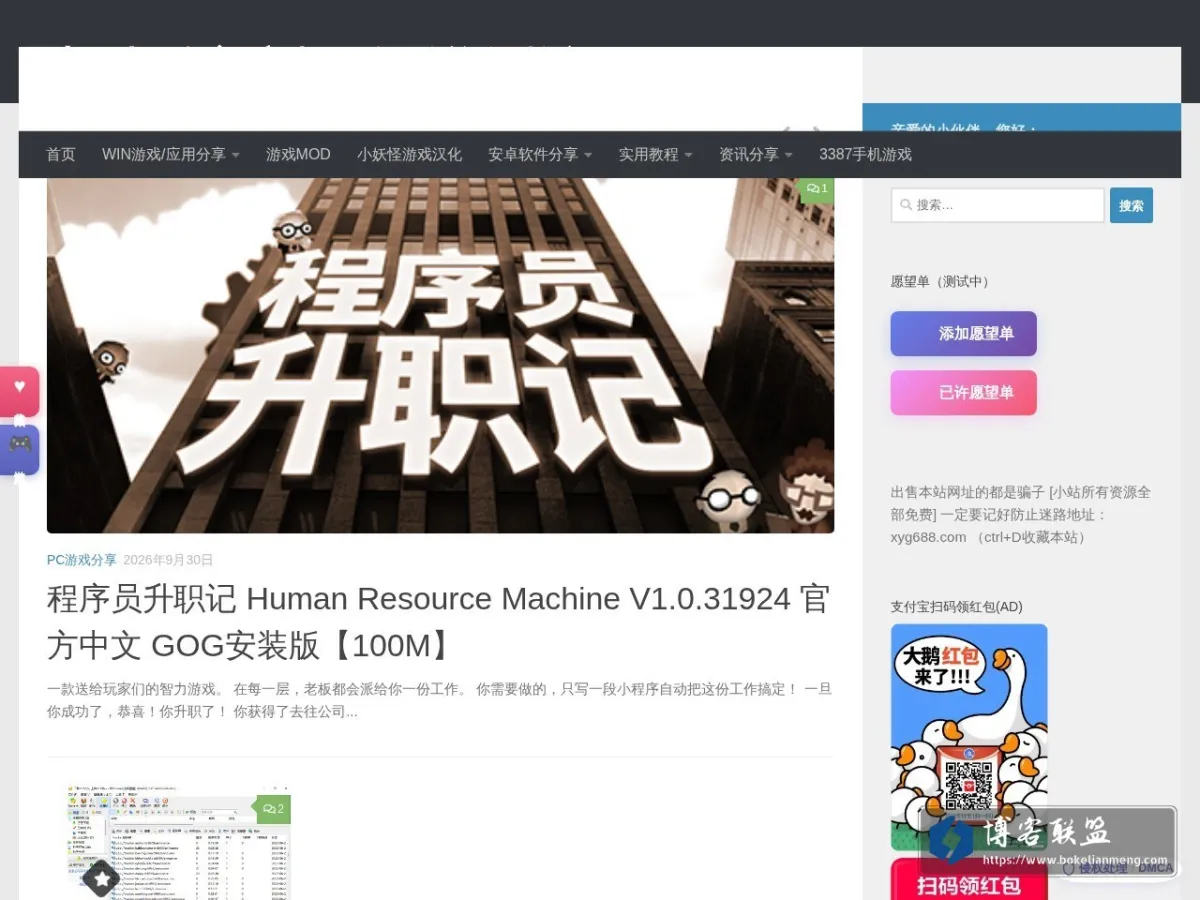Image resolution: width=1200 pixels, height=900 pixels.
Task: Open the 实用教程 menu
Action: coord(655,154)
